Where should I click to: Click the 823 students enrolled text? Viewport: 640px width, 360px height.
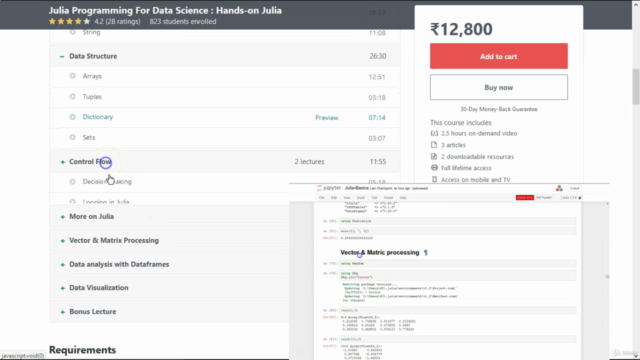182,21
